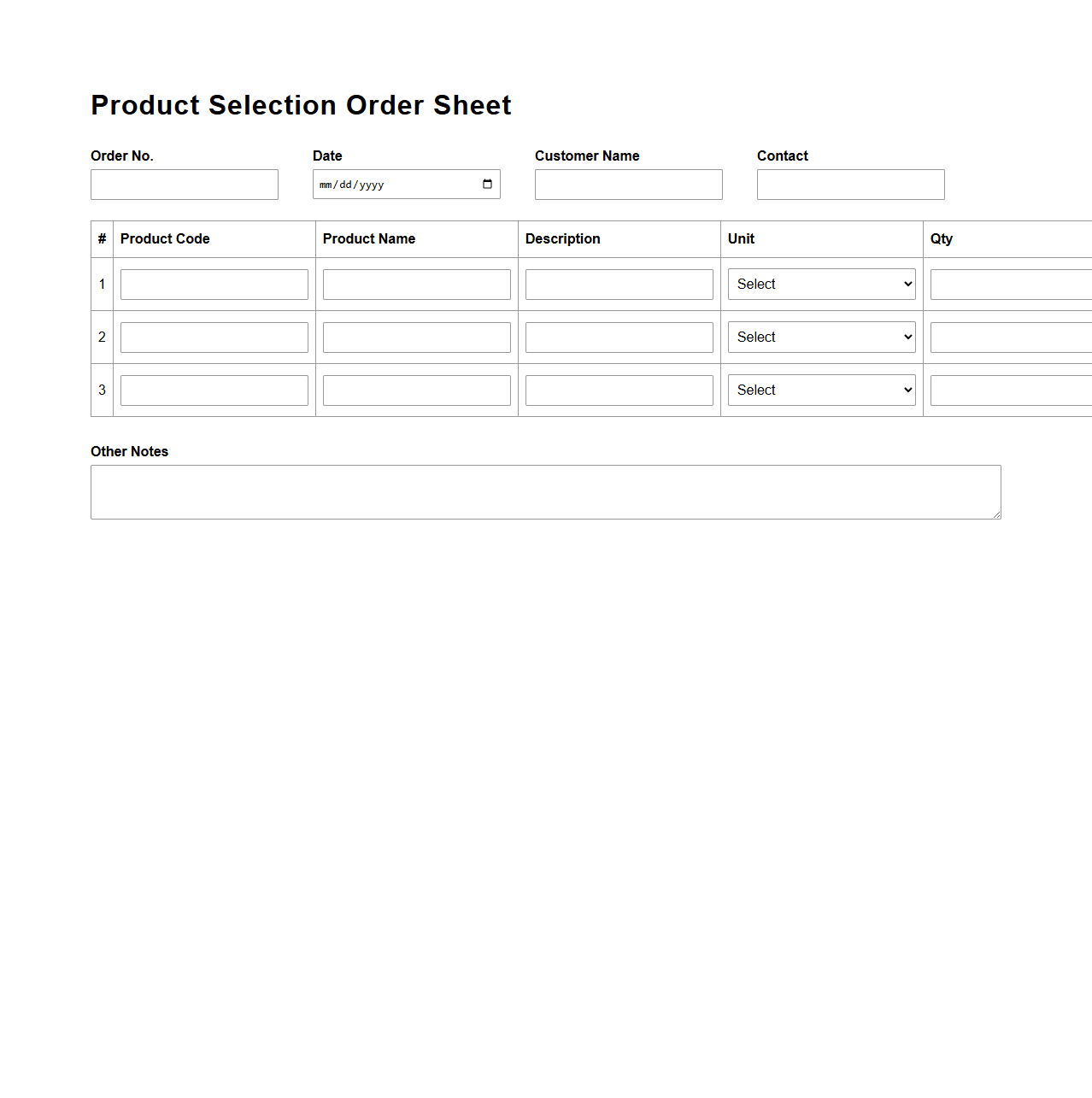Open the Unit dropdown in row 2
Viewport: 1092px width, 1098px height.
[x=820, y=337]
